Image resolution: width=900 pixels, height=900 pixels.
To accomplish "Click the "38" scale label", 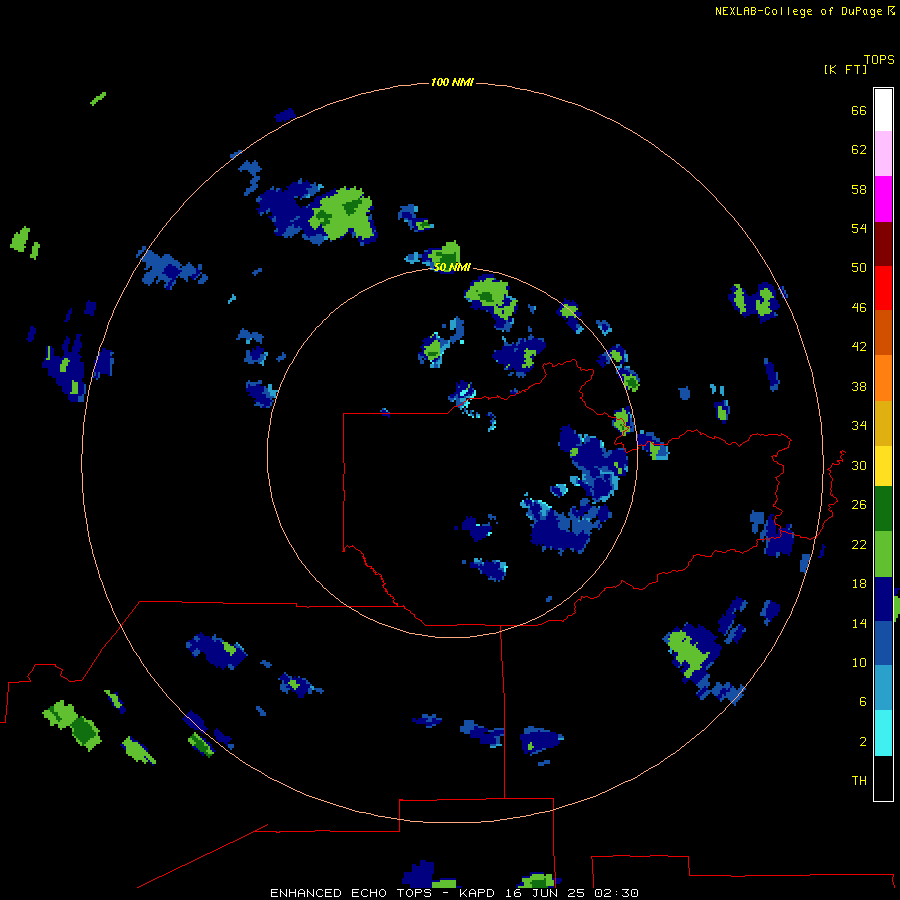I will coord(859,386).
